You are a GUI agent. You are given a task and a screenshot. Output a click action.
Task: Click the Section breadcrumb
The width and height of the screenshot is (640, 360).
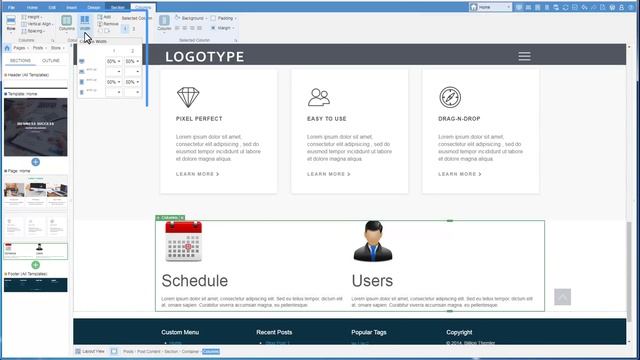171,351
